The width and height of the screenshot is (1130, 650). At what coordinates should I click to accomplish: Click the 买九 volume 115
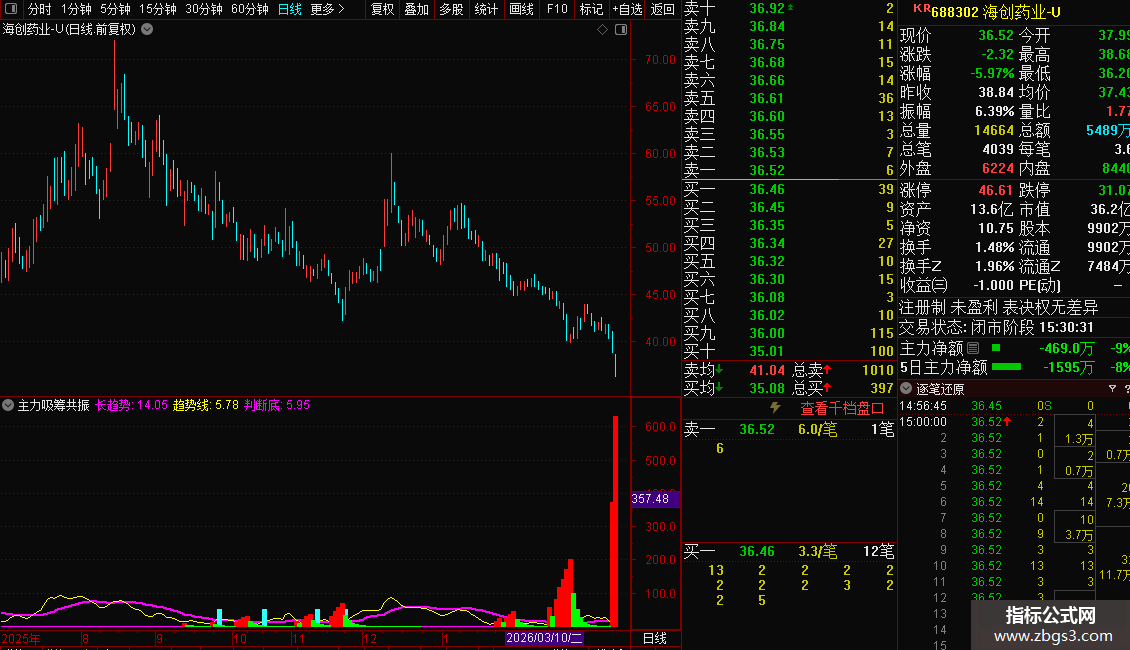coord(882,333)
